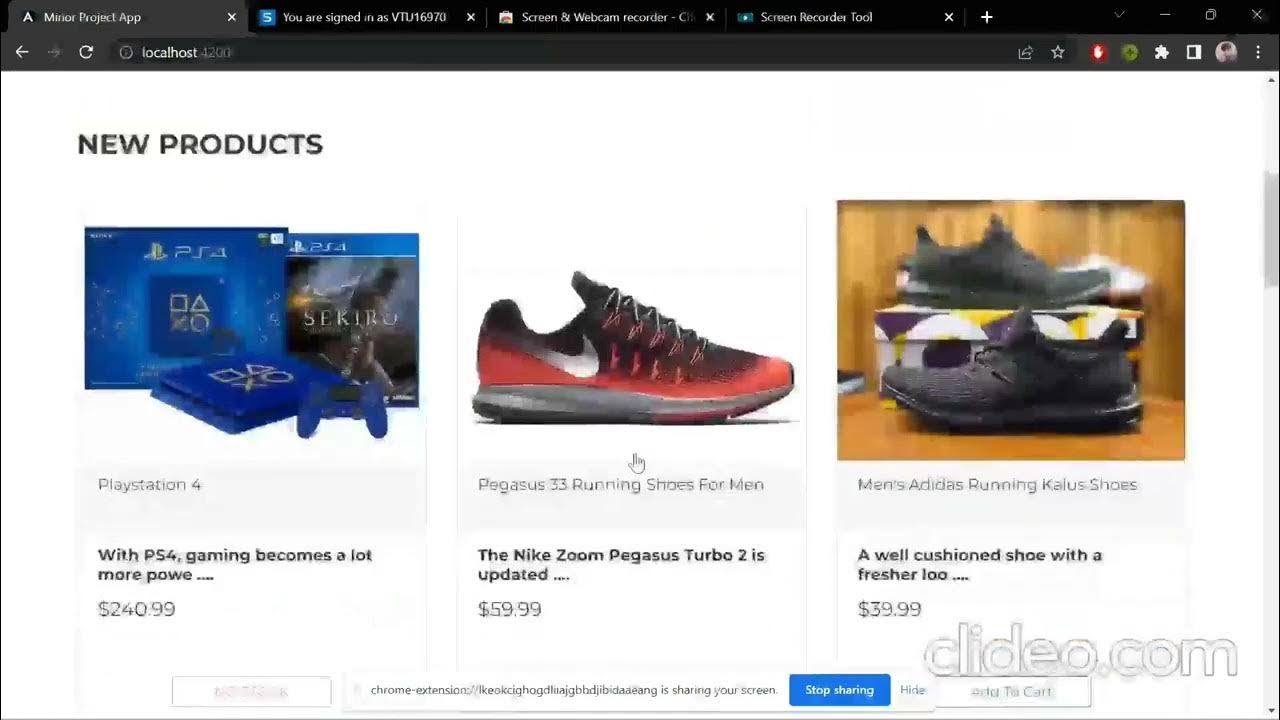Click the Stop sharing button
Image resolution: width=1280 pixels, height=720 pixels.
tap(839, 690)
